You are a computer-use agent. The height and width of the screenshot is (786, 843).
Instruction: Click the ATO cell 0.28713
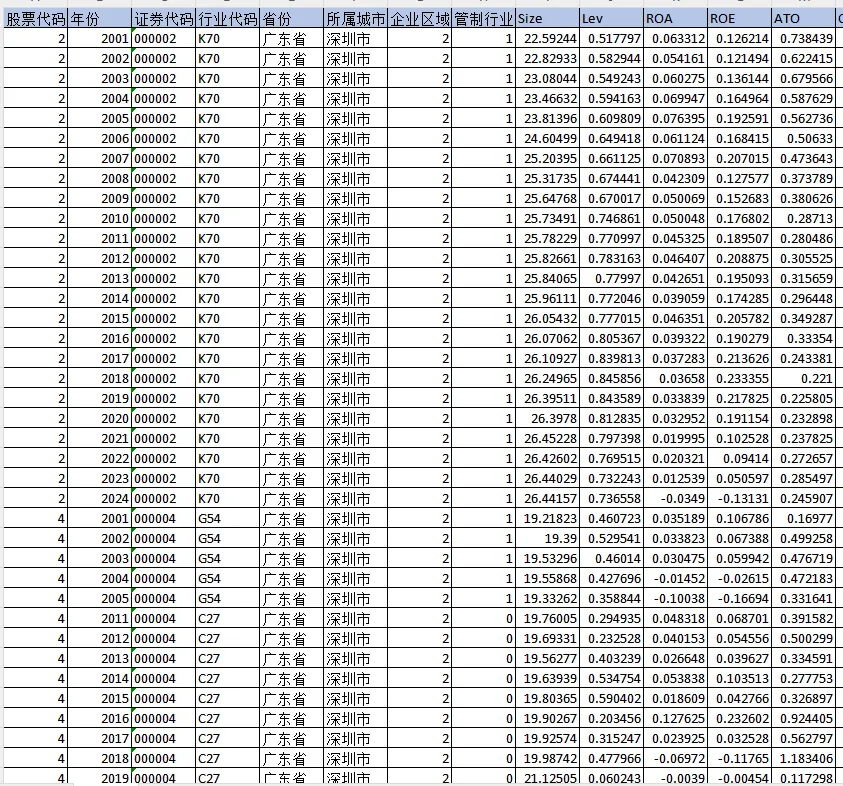coord(803,218)
